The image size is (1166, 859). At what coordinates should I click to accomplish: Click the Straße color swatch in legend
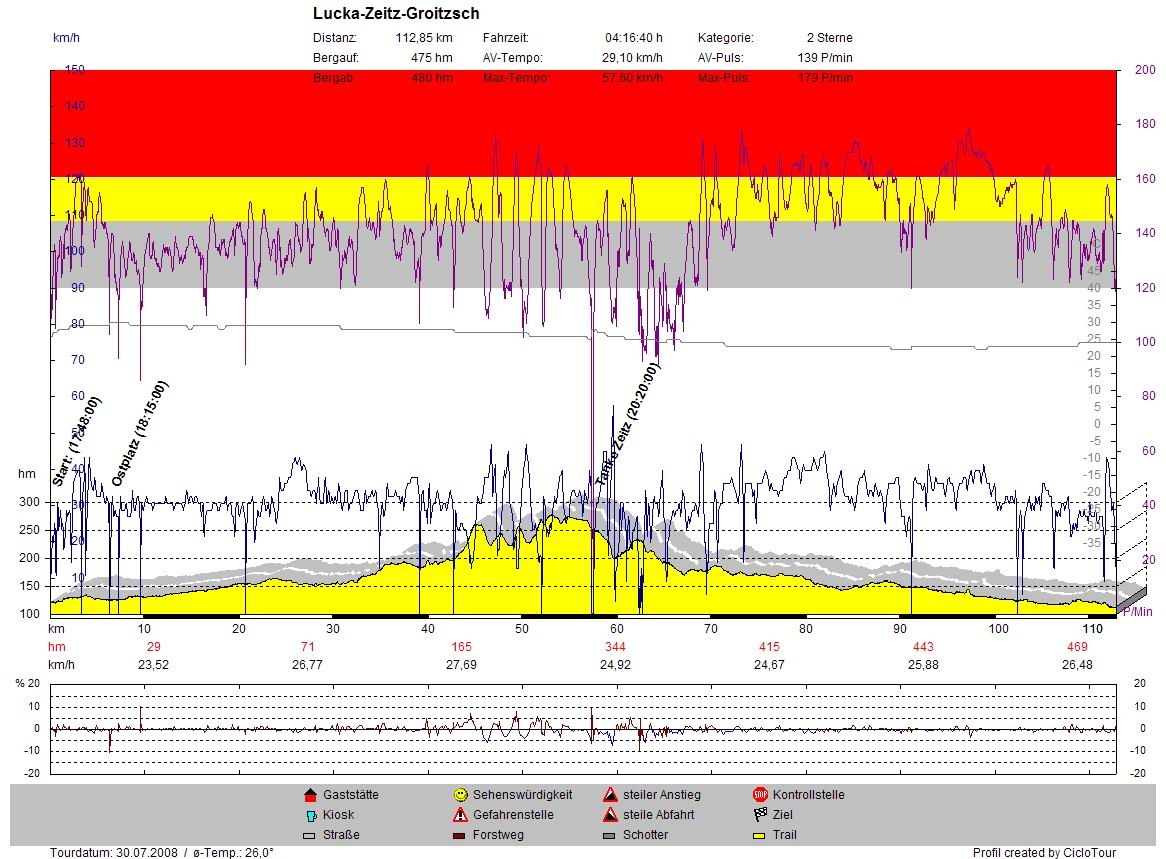[310, 836]
